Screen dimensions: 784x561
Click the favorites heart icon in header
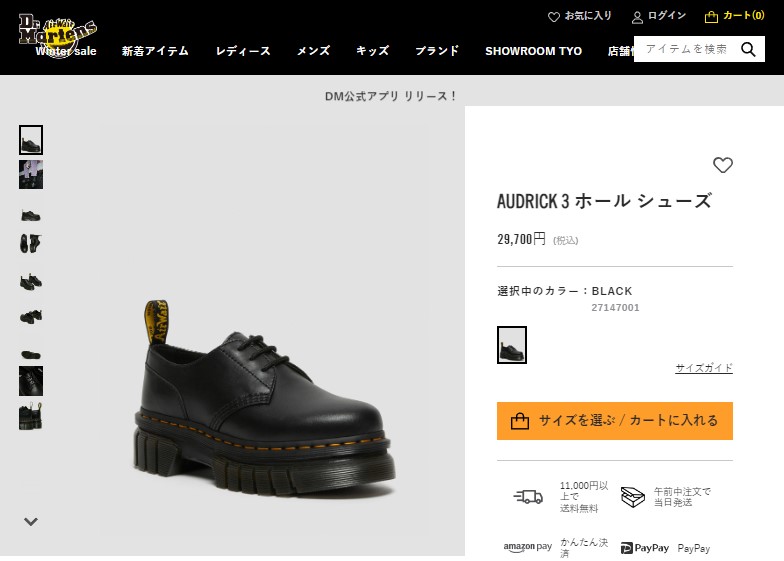[x=554, y=17]
